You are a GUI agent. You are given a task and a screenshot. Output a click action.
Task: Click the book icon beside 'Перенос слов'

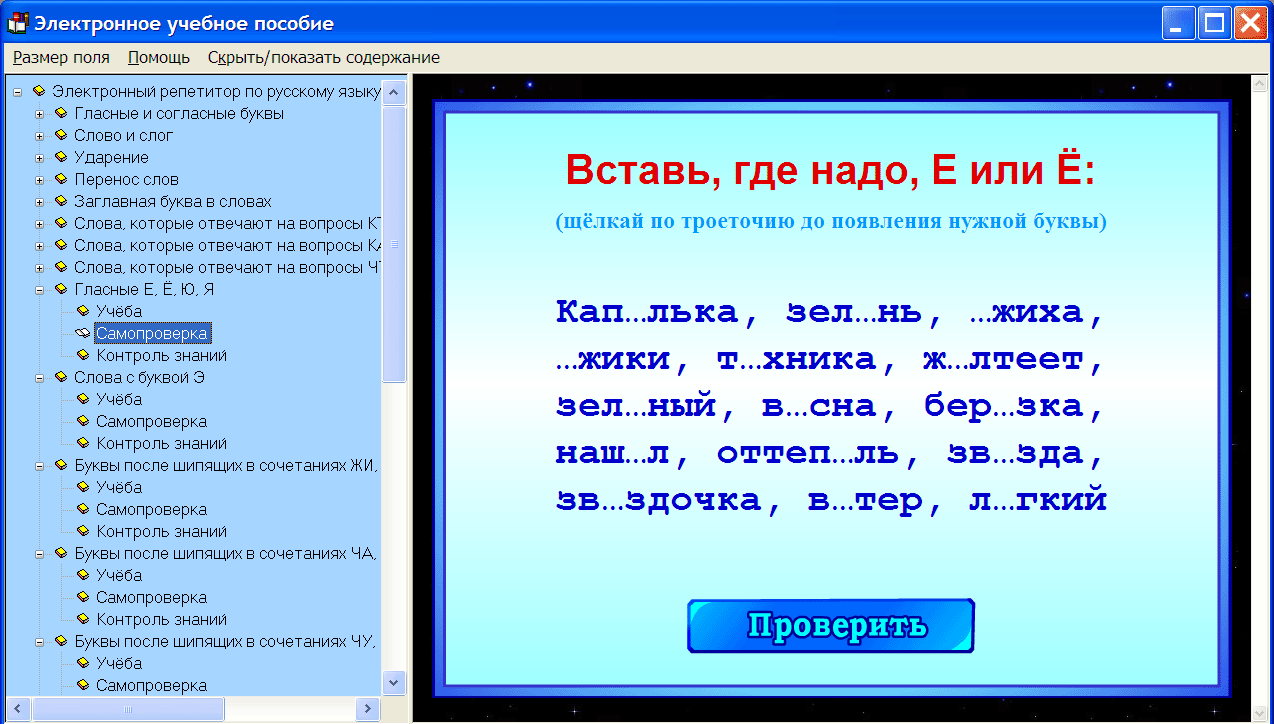(63, 179)
